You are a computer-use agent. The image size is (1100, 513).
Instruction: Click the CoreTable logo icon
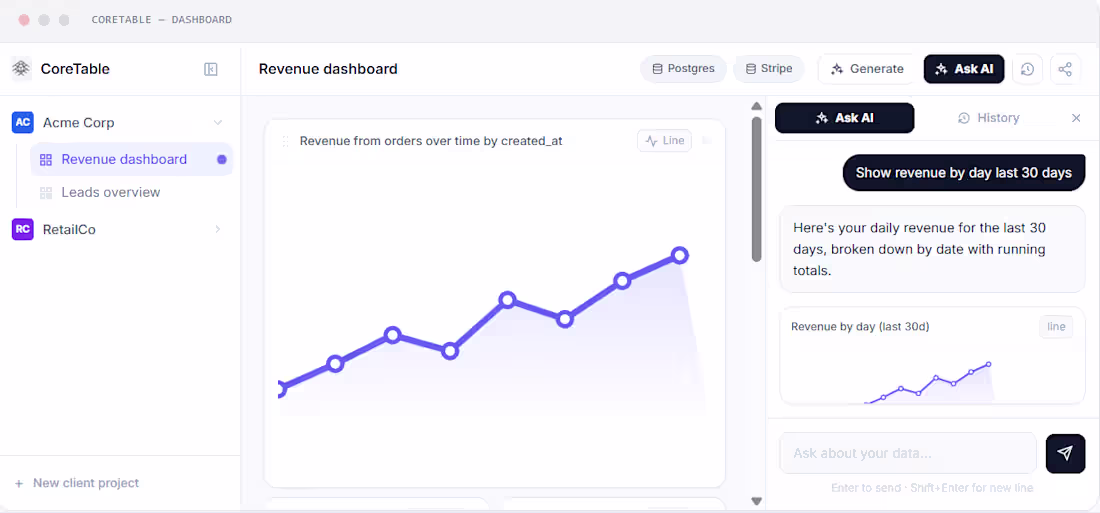pyautogui.click(x=22, y=69)
